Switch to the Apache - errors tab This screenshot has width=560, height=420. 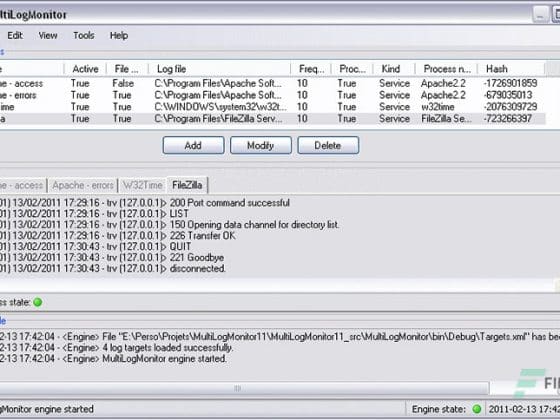coord(83,185)
